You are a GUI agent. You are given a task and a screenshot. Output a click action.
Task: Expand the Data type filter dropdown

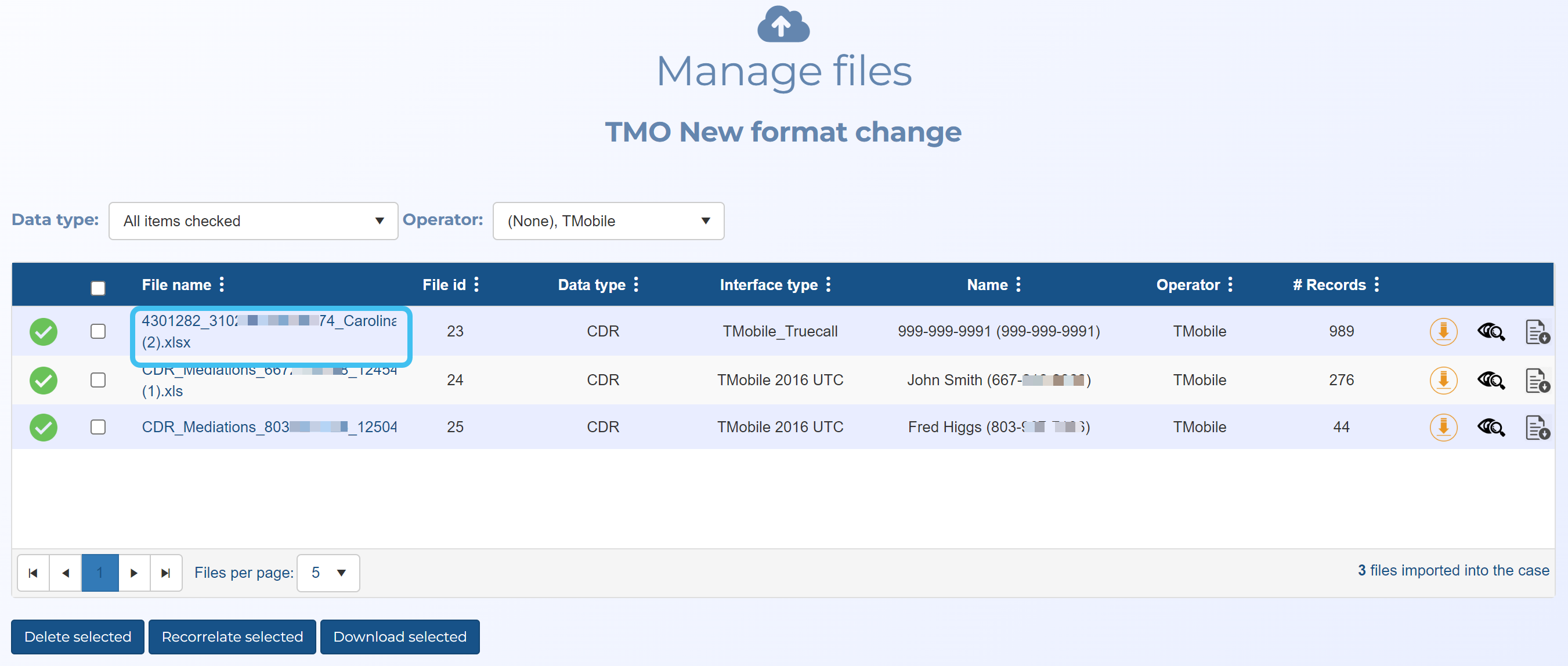[253, 221]
